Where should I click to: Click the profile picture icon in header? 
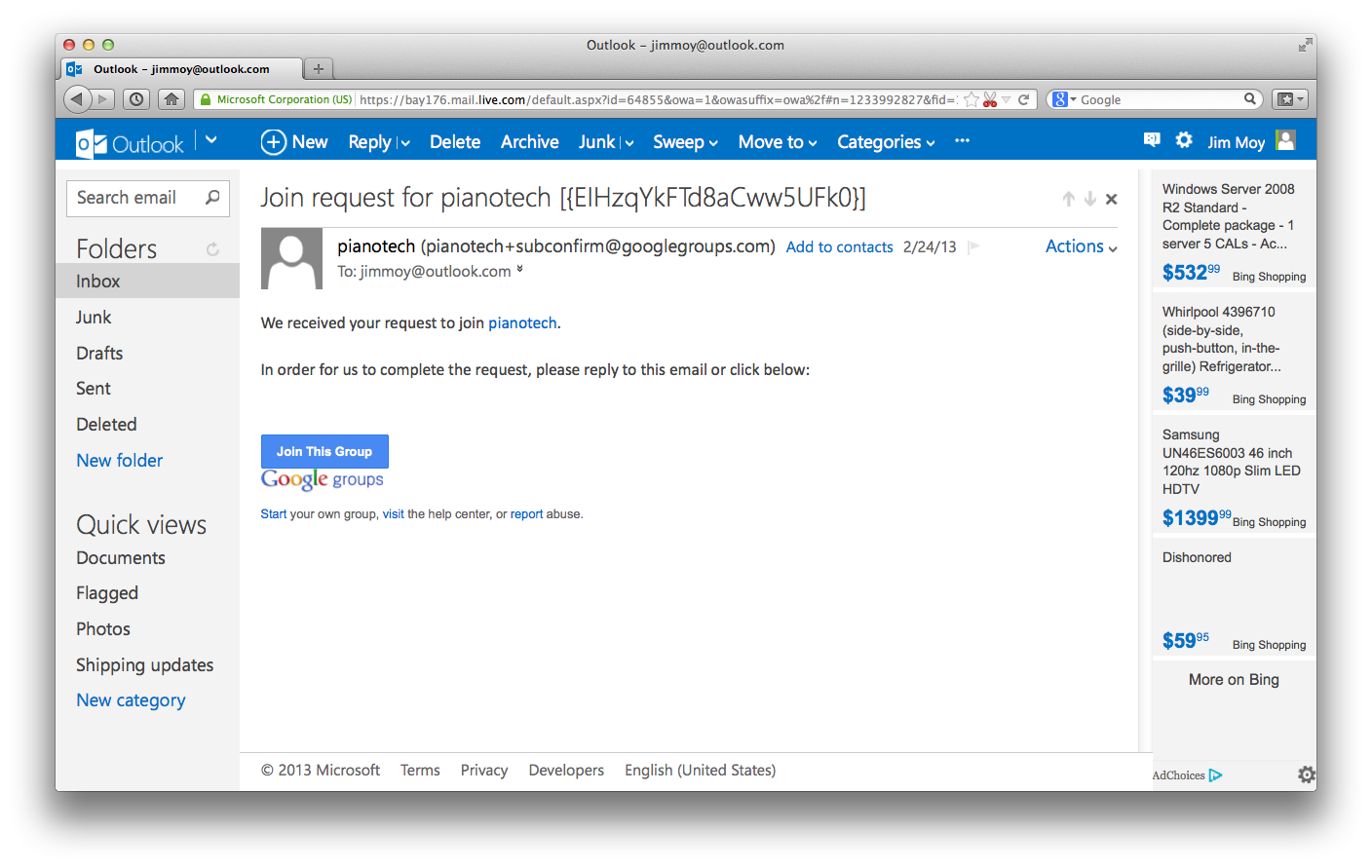coord(1286,140)
